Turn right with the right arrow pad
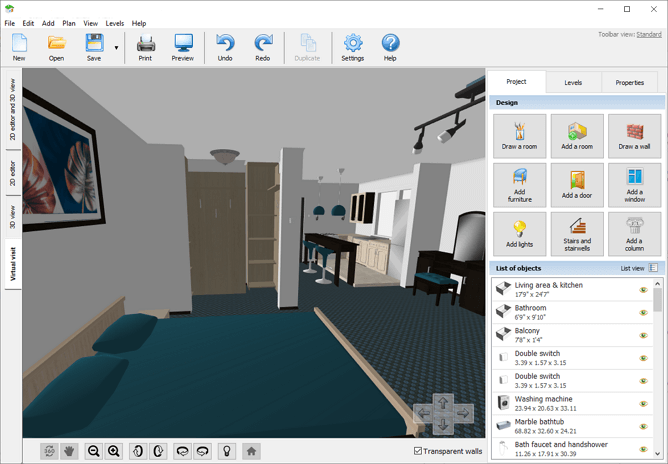 pos(463,413)
